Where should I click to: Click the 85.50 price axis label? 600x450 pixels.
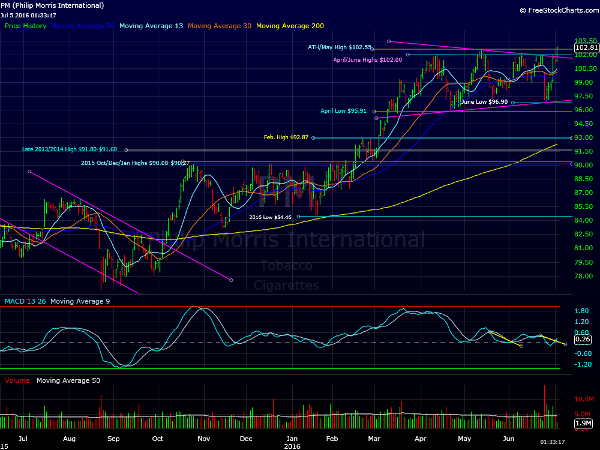tap(584, 207)
